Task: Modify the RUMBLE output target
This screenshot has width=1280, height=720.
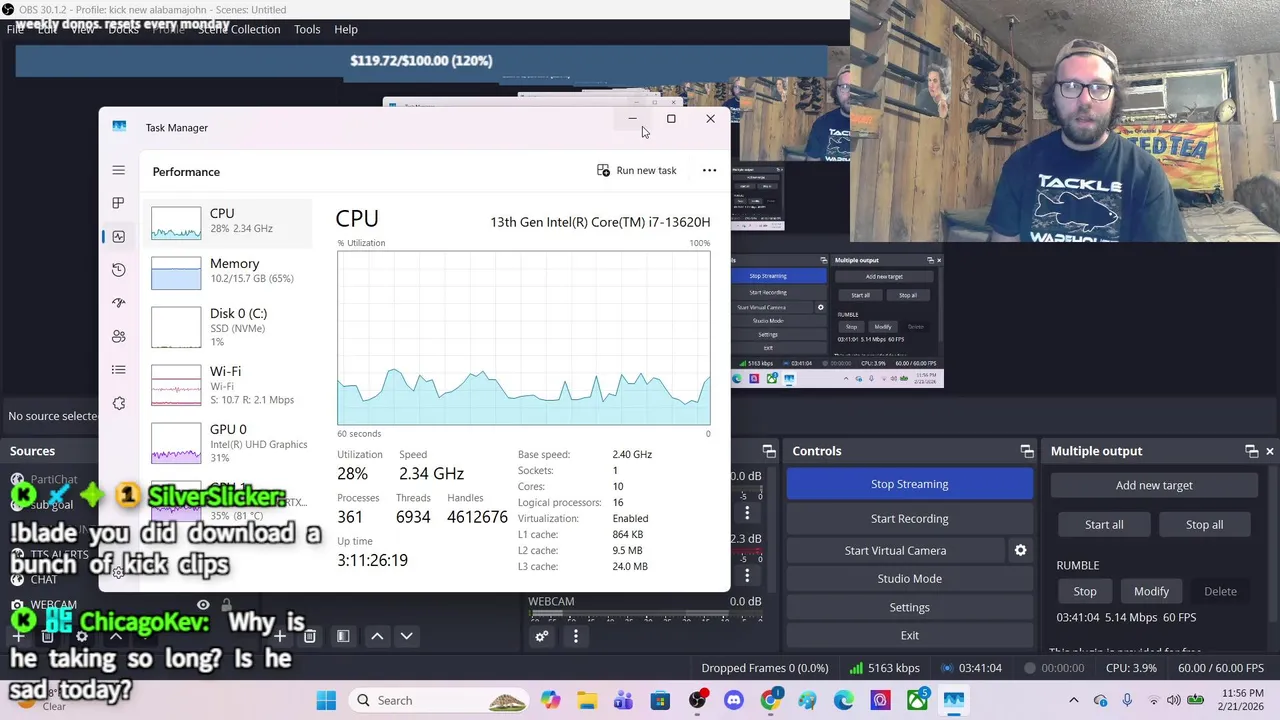Action: [1151, 591]
